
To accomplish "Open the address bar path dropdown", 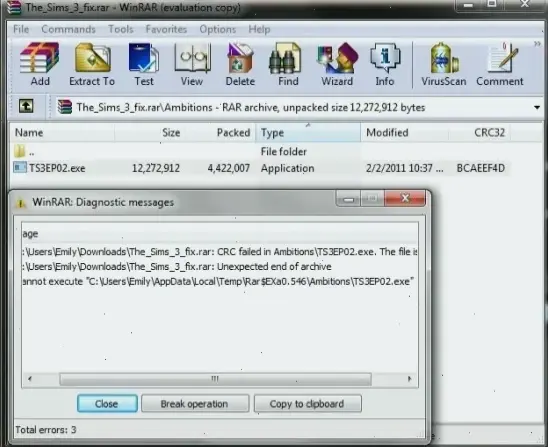I will click(x=537, y=108).
